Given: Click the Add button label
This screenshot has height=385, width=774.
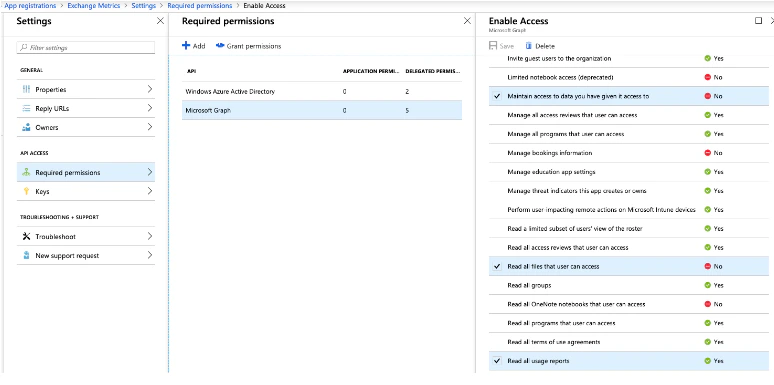Looking at the screenshot, I should point(199,46).
